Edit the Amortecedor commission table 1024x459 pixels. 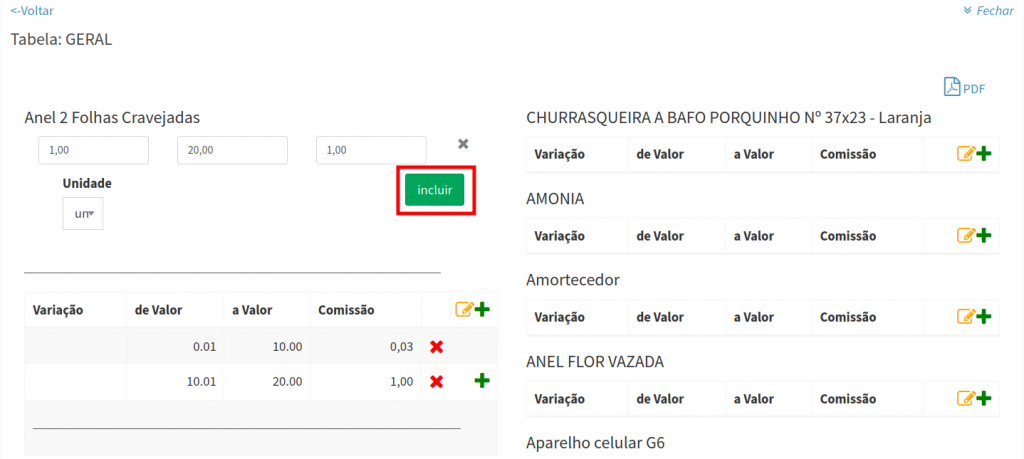click(966, 317)
